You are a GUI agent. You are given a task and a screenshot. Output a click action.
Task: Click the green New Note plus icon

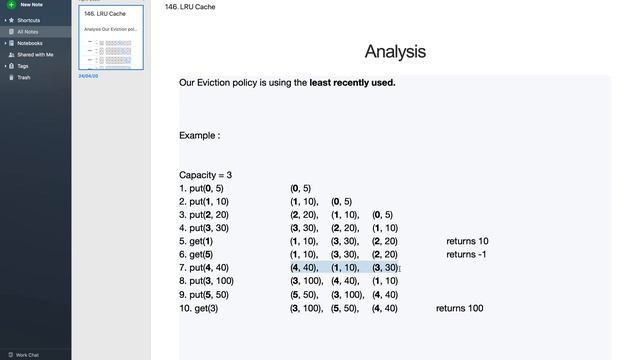(x=11, y=4)
